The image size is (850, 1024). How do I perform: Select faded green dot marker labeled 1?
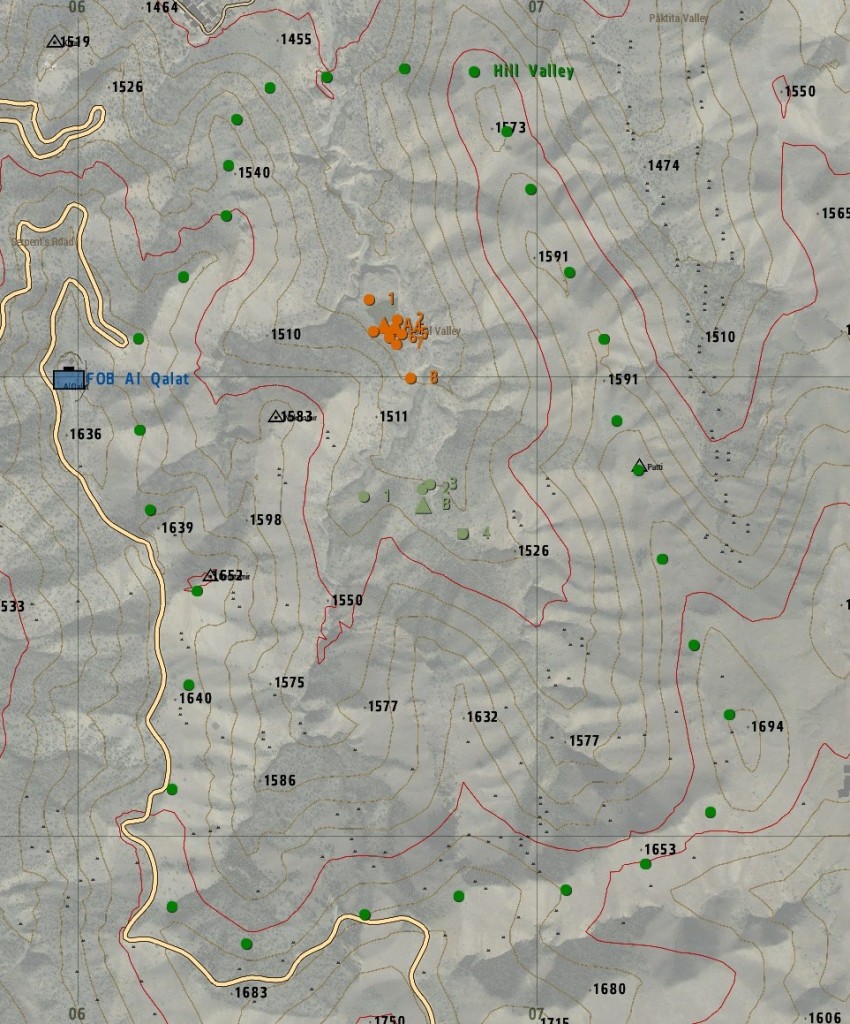tap(364, 496)
